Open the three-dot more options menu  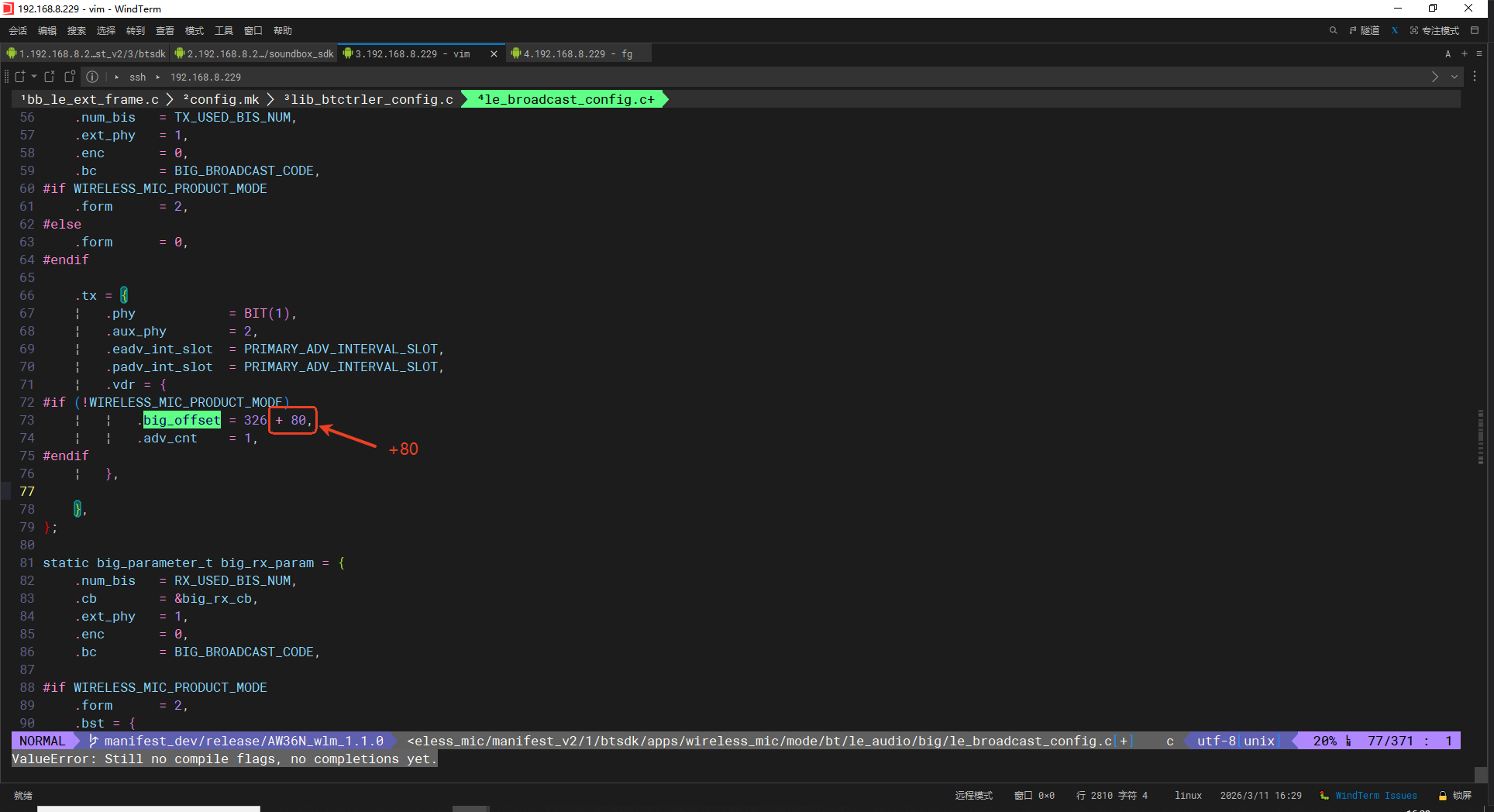pos(1475,77)
